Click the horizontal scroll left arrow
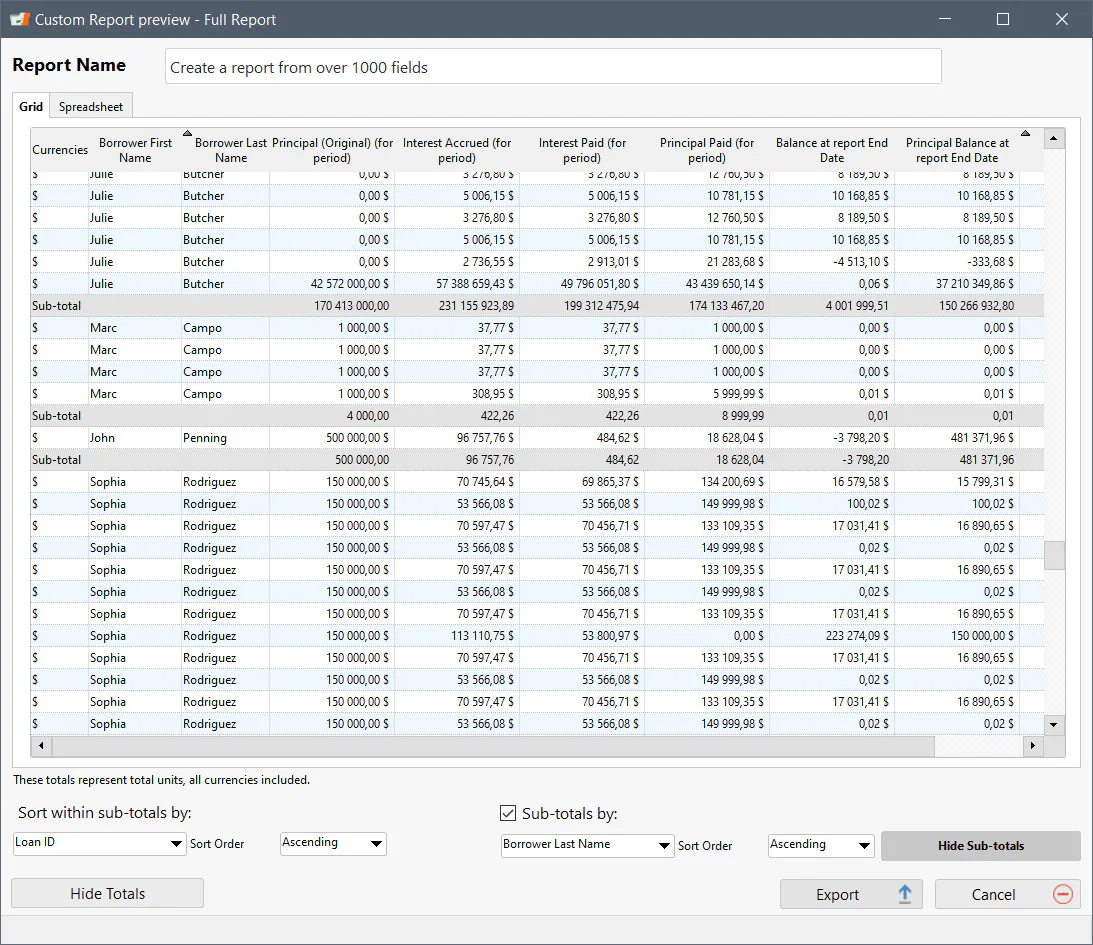1093x945 pixels. pos(41,746)
